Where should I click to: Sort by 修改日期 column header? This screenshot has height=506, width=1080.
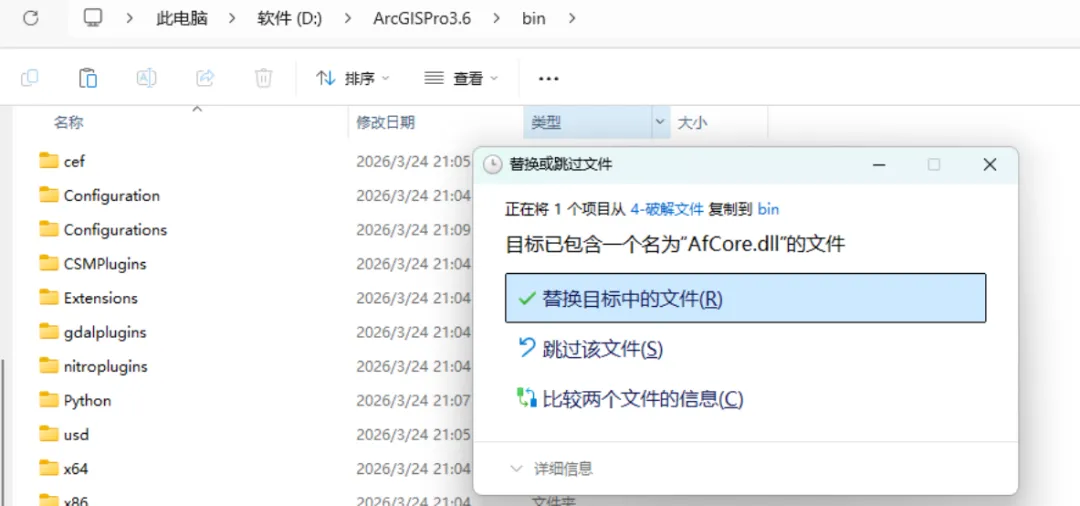386,123
